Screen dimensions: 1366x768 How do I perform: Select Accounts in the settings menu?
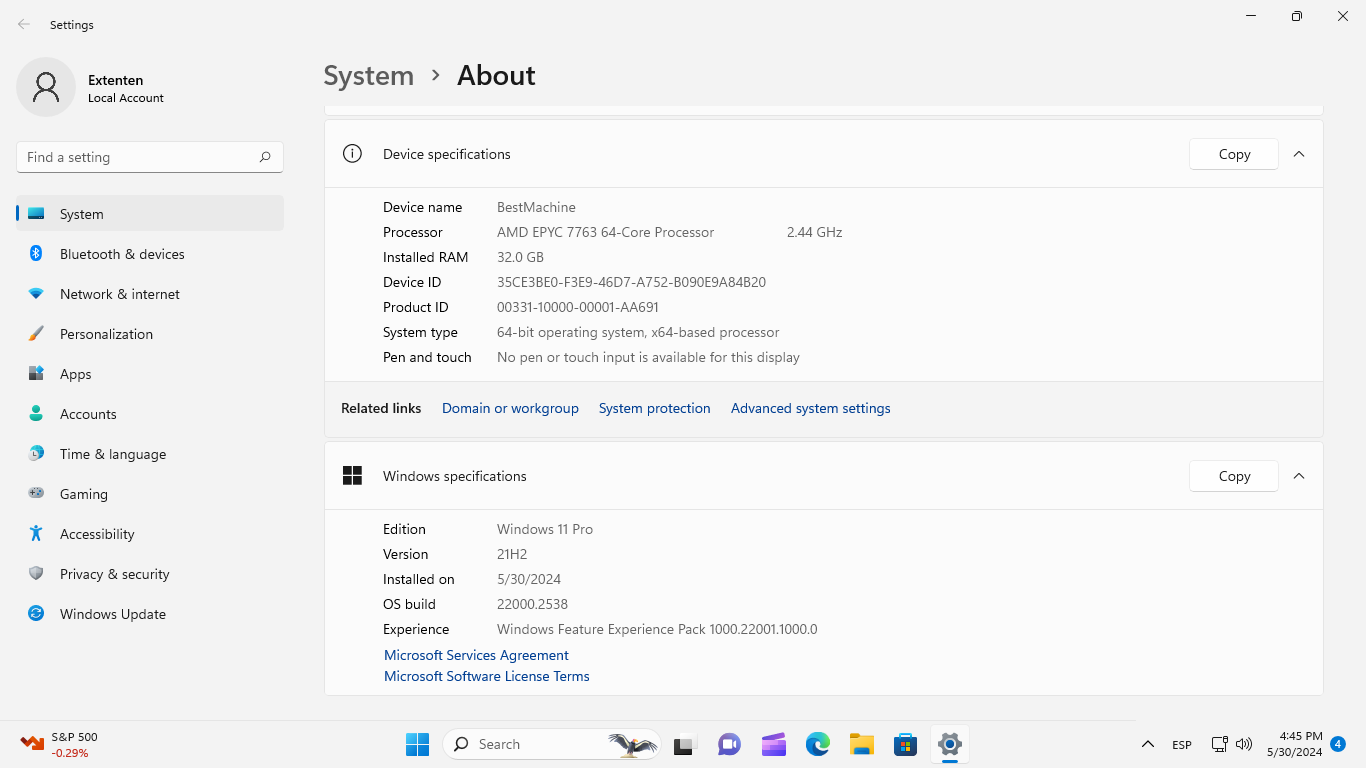point(88,414)
